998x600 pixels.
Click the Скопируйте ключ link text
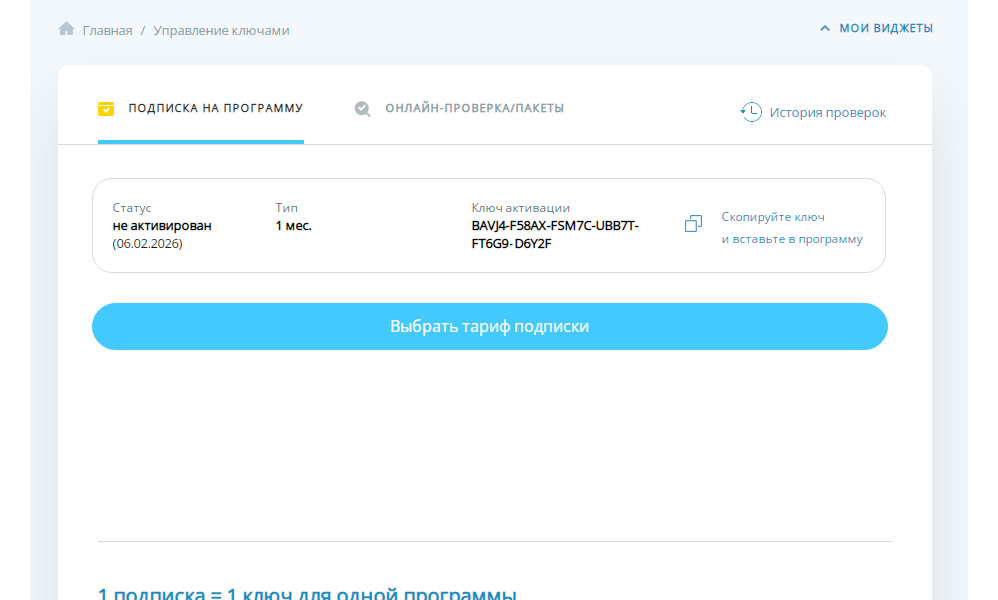(x=773, y=216)
